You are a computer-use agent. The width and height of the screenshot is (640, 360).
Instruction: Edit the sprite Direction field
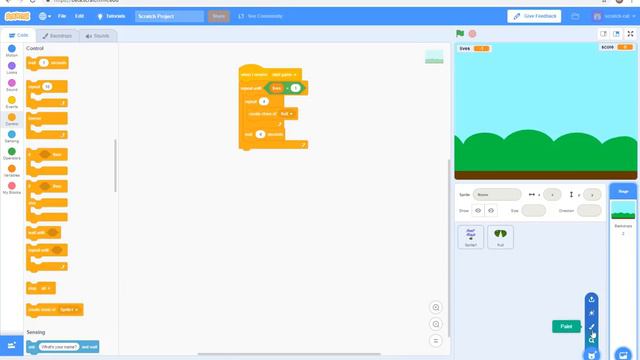(589, 211)
